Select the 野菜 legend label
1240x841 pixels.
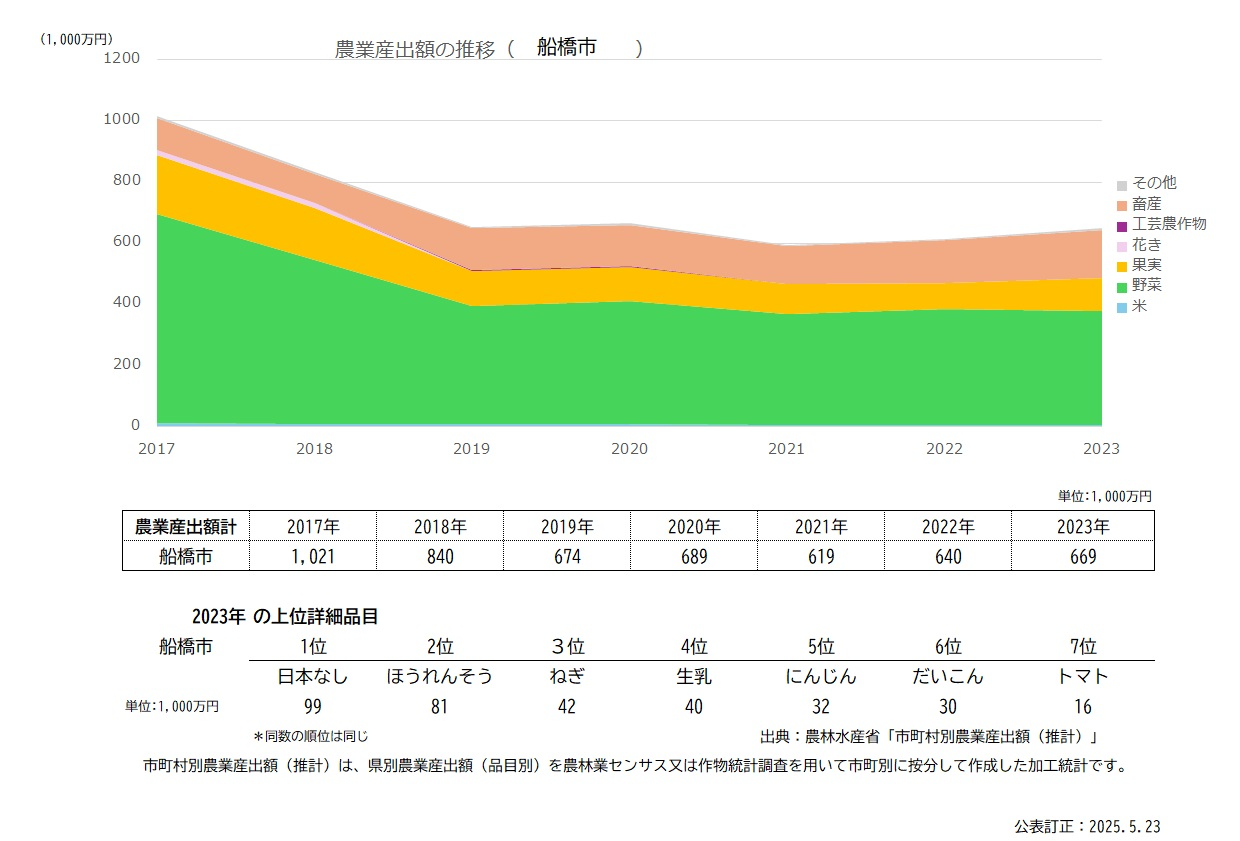1146,286
